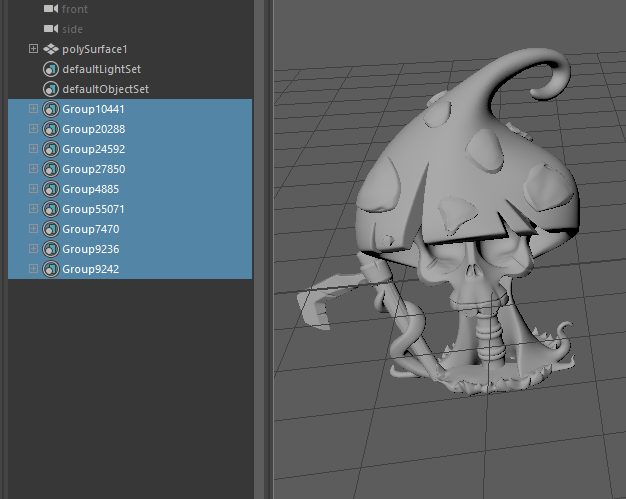Expand the Group27850 set
The width and height of the screenshot is (626, 499).
click(x=34, y=168)
